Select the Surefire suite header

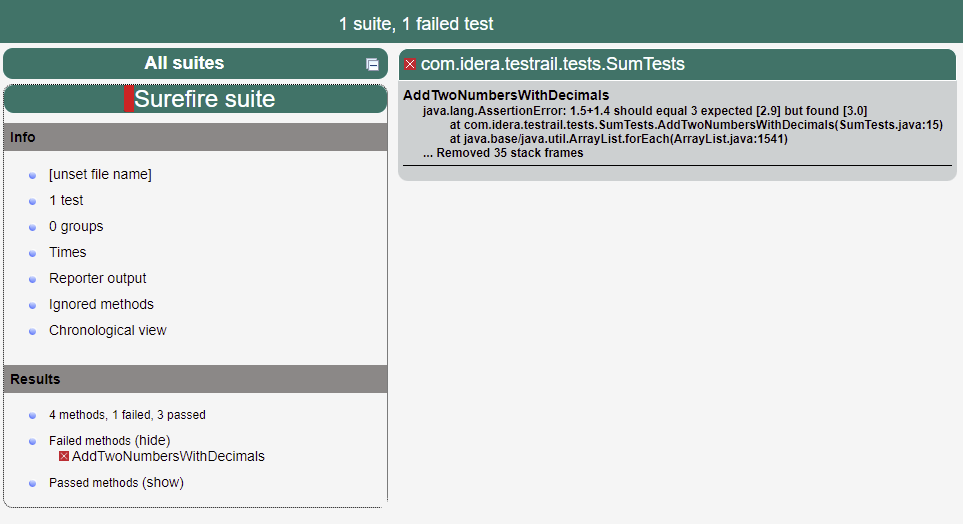click(x=204, y=99)
